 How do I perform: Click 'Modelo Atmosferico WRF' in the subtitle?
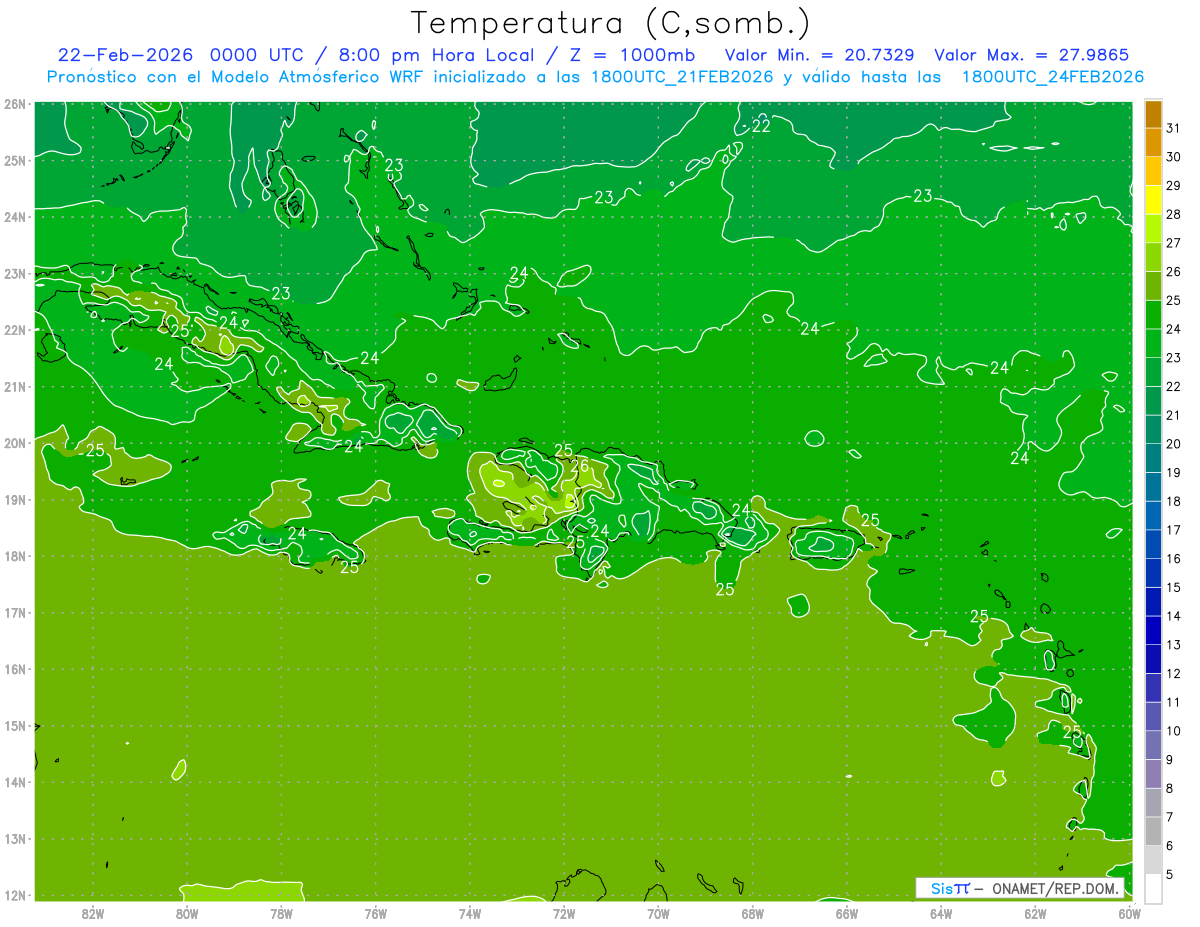click(328, 77)
